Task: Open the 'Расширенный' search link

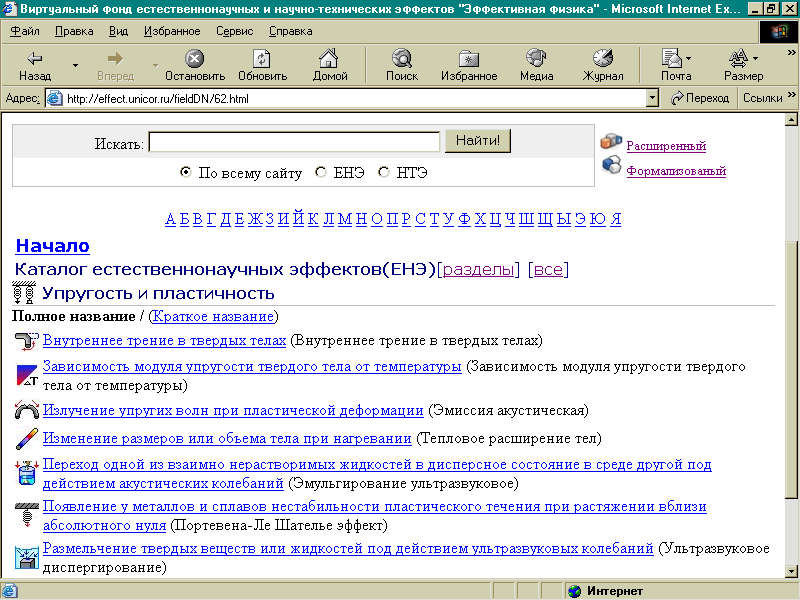Action: pyautogui.click(x=666, y=146)
